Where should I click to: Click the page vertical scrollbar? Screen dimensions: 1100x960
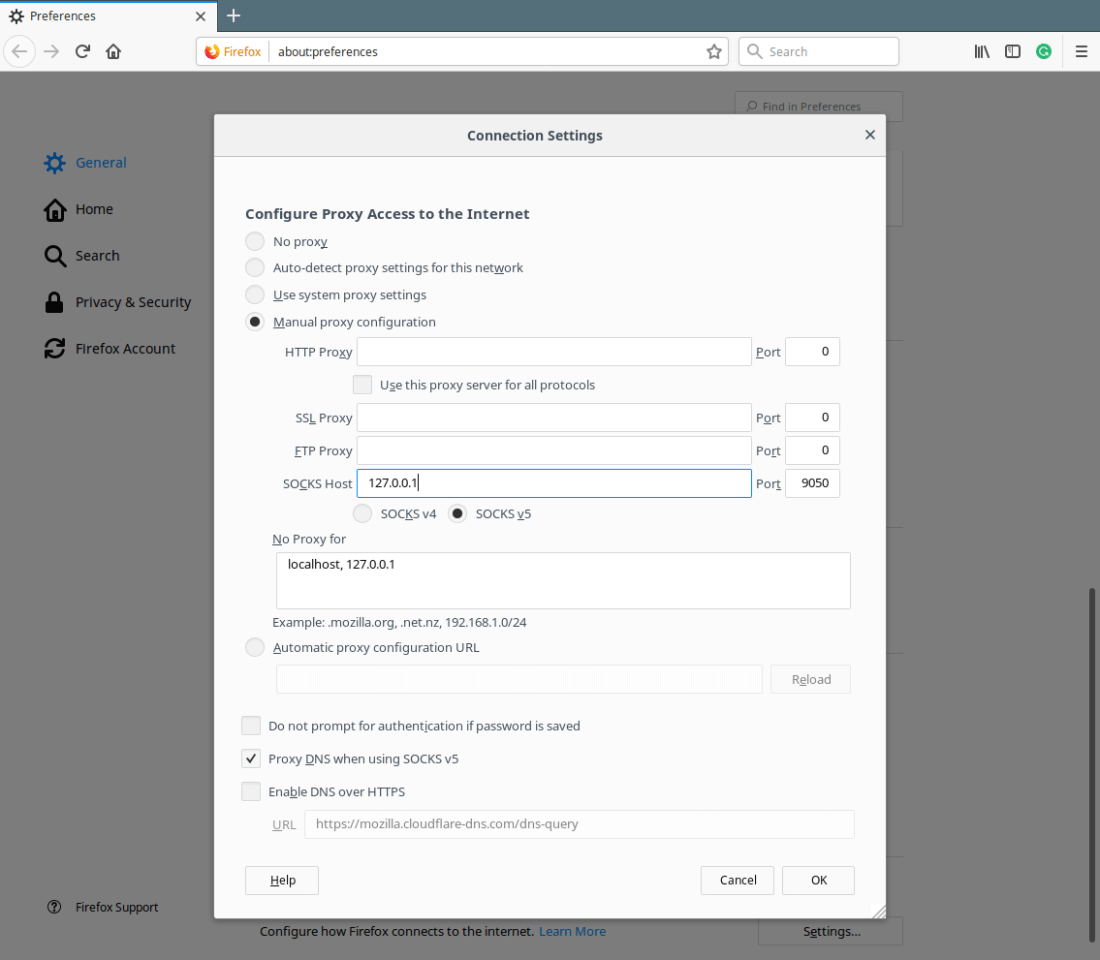(x=1092, y=765)
